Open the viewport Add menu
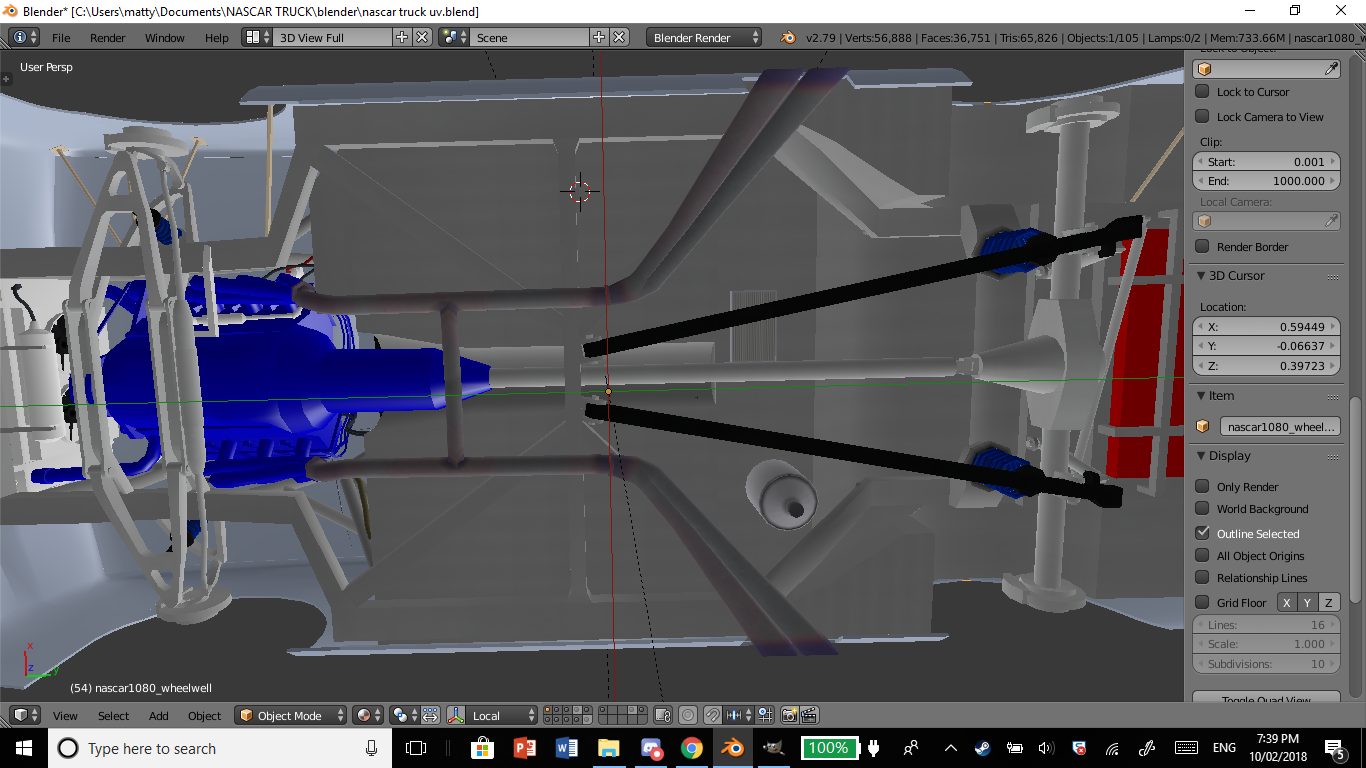Viewport: 1366px width, 768px height. pyautogui.click(x=159, y=716)
